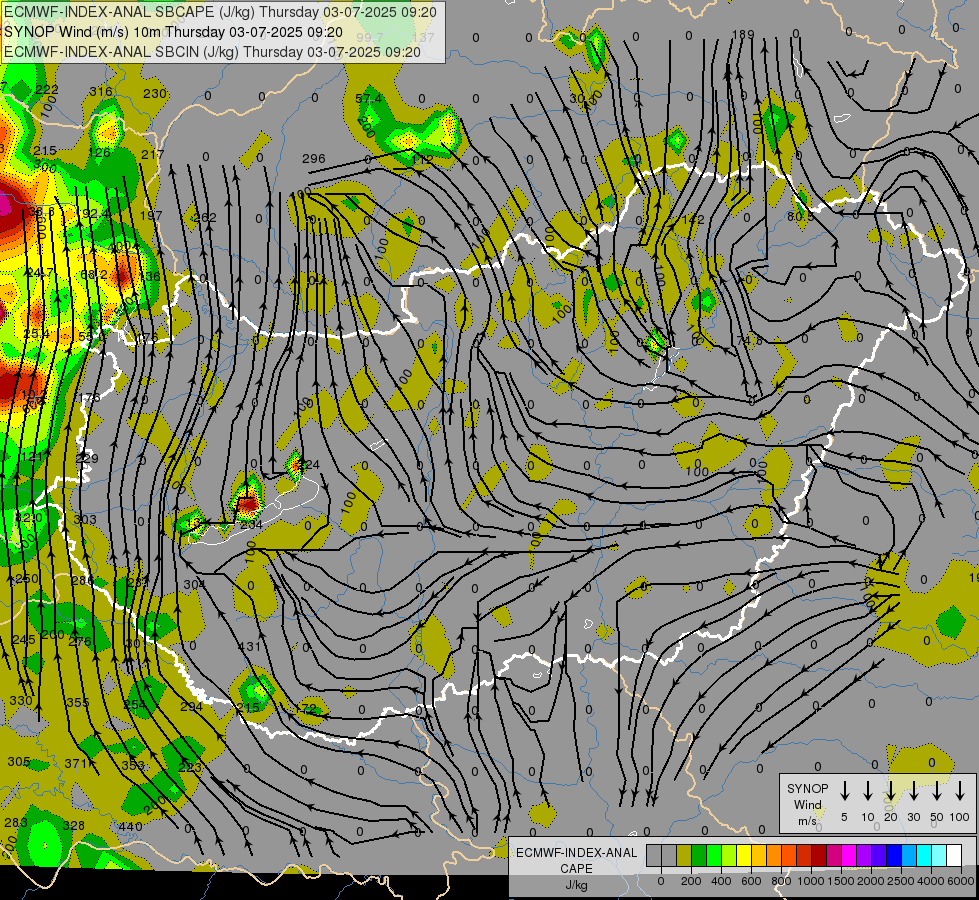
Task: Click the ECMWF-INDEX-ANAL legend label
Action: (576, 853)
